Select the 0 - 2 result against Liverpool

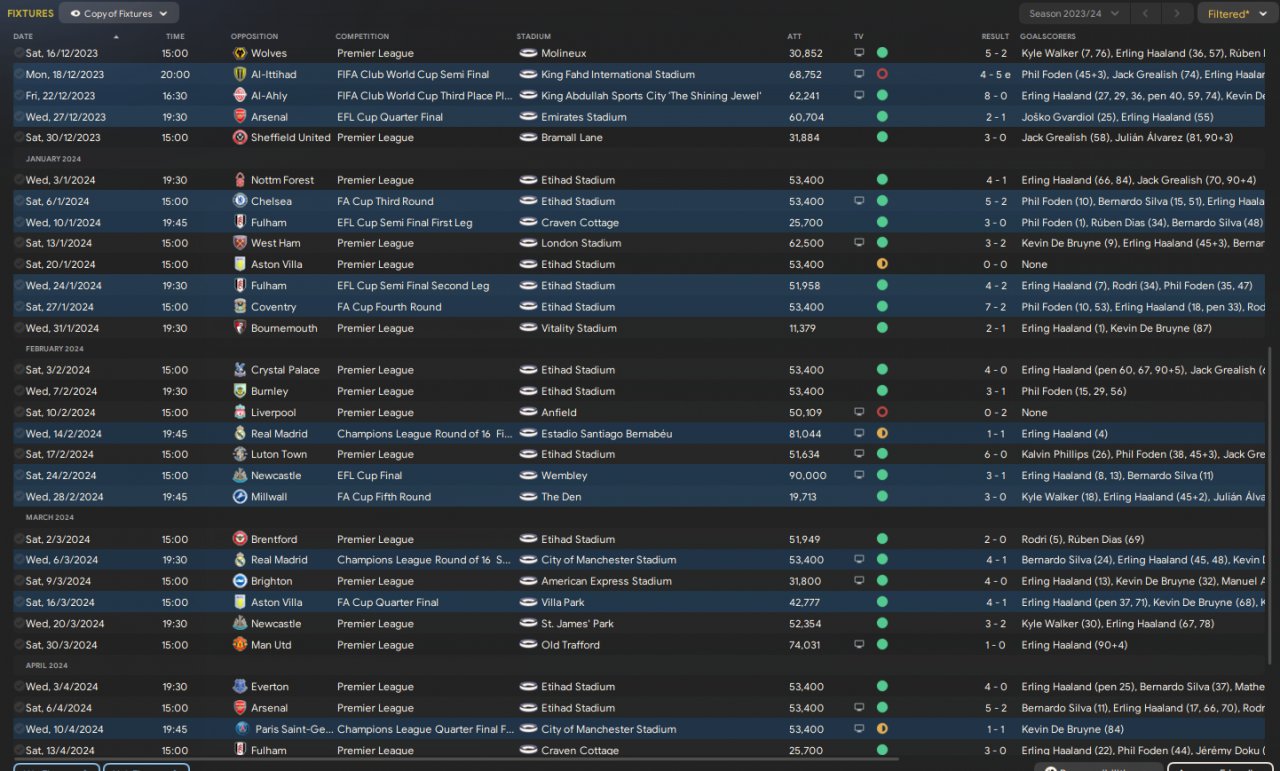point(995,412)
